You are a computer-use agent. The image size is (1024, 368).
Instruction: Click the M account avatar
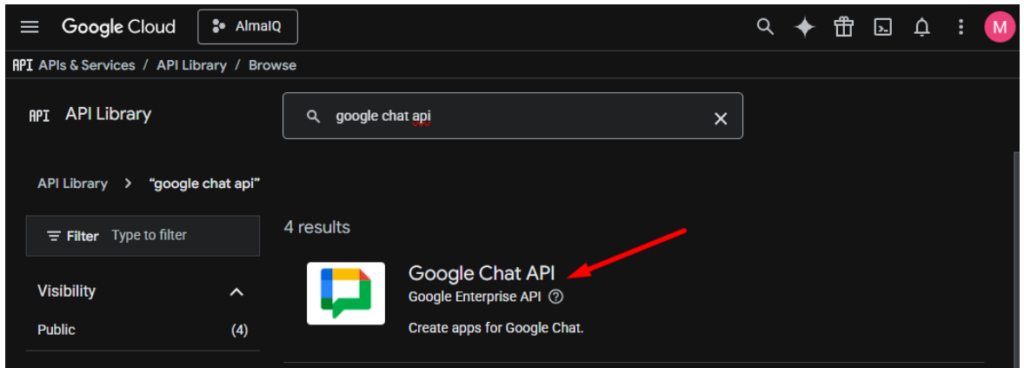[x=999, y=27]
